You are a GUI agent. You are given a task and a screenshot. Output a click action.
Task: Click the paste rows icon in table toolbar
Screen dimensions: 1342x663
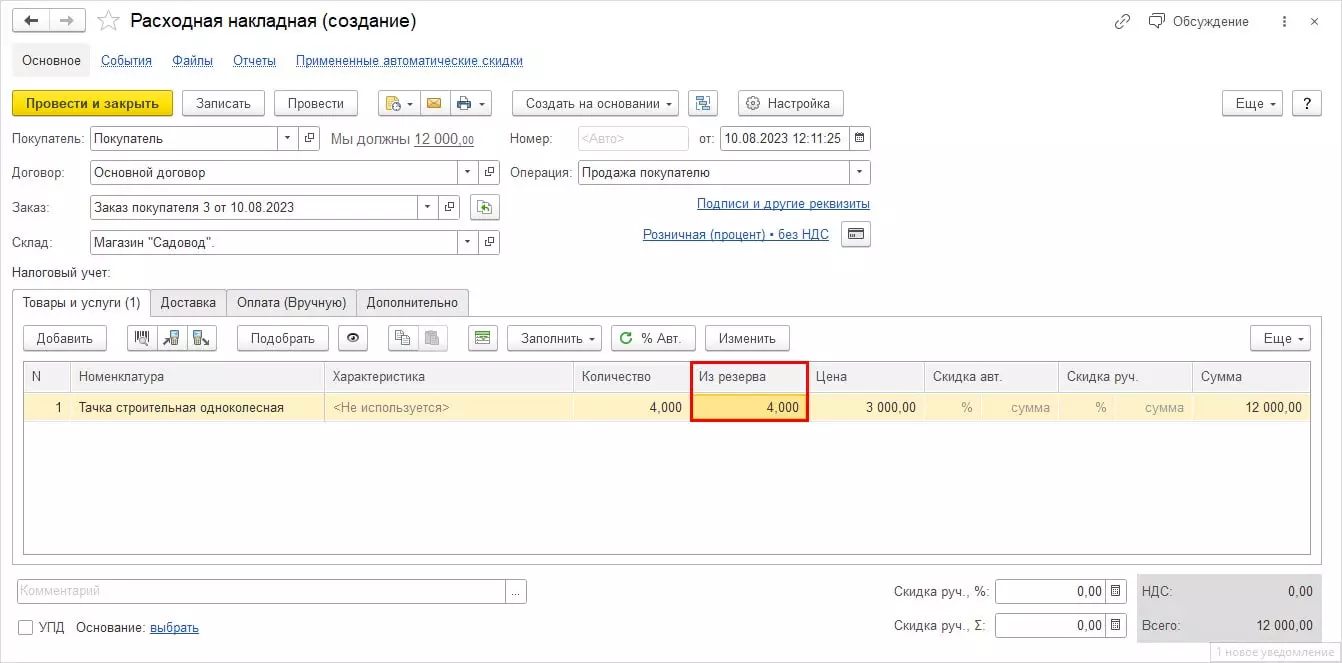433,338
